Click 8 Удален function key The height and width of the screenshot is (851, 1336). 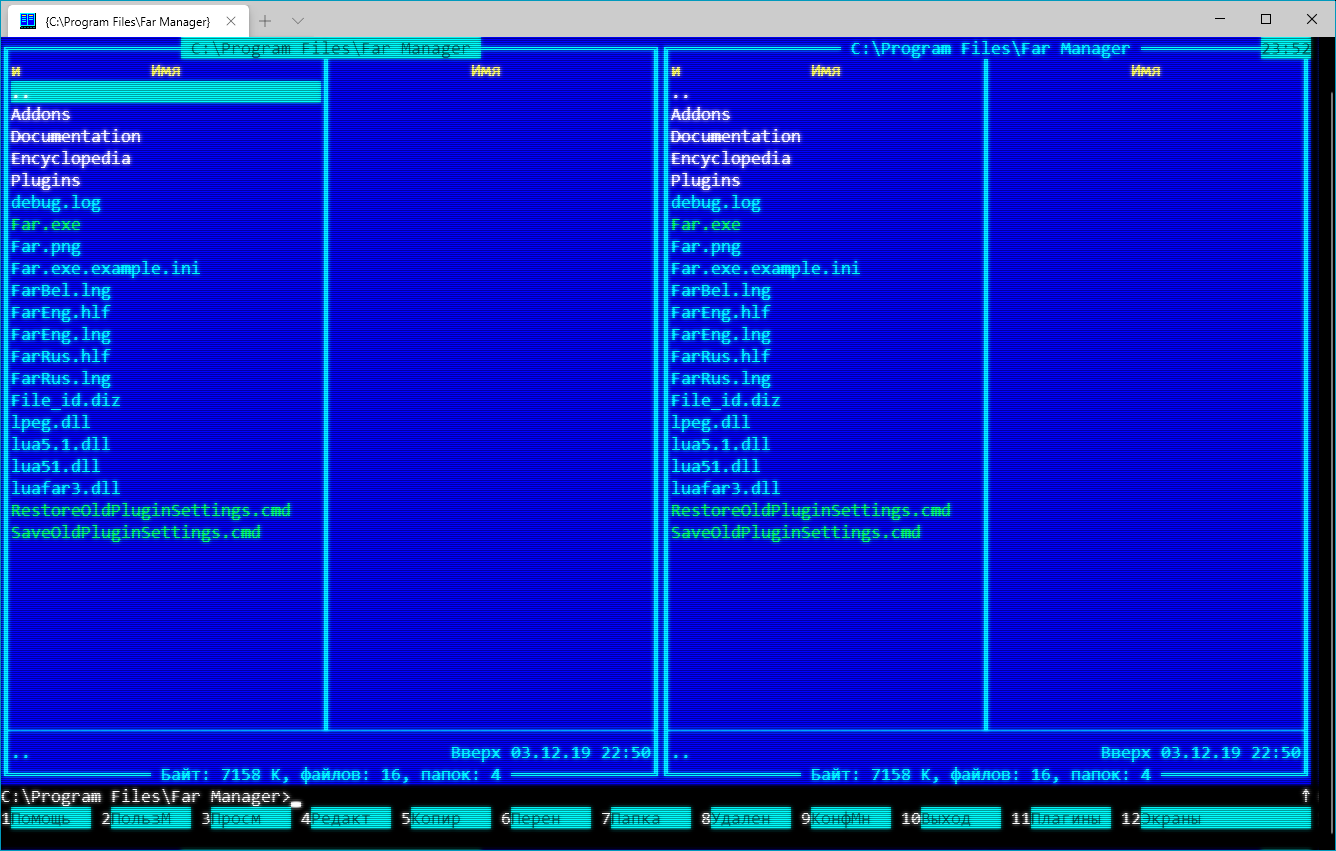[x=745, y=819]
